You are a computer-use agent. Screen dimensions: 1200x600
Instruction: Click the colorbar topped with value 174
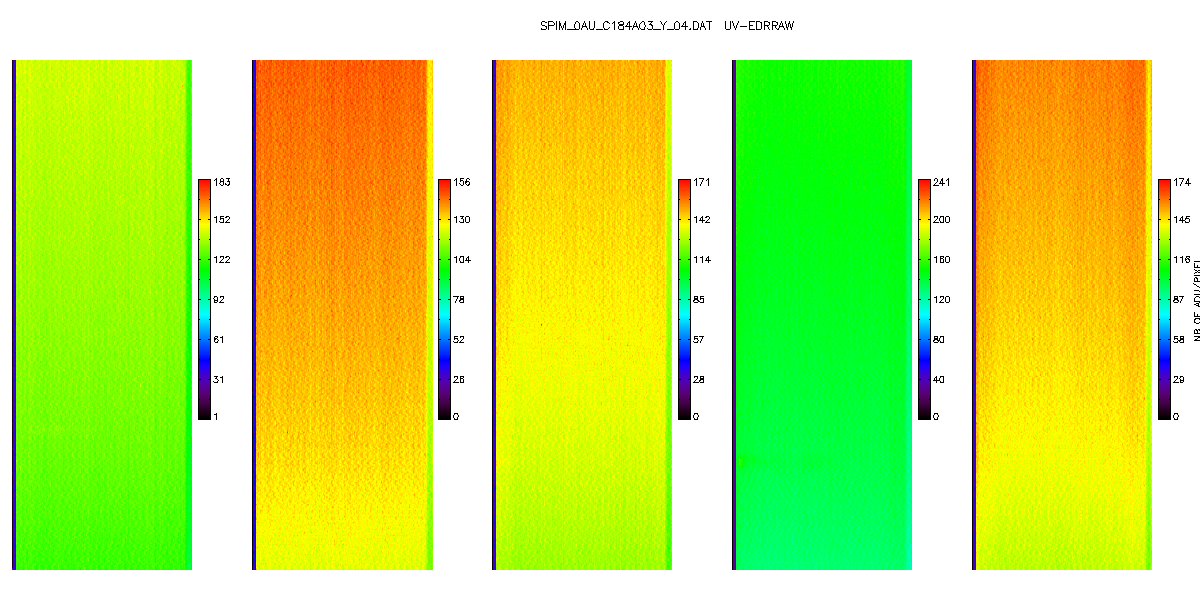1164,299
